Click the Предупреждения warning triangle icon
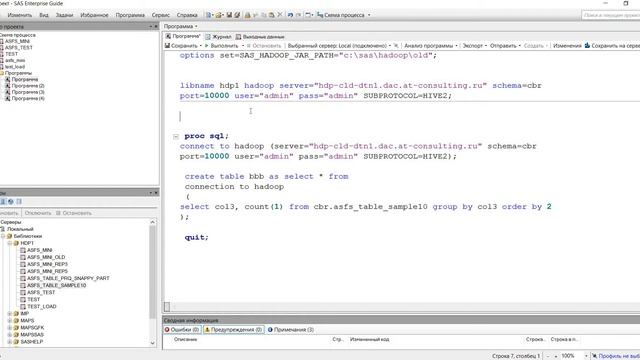Screen dimensions: 640x360 [x=207, y=330]
